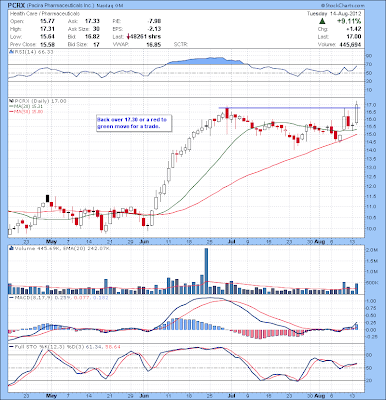386x400 pixels.
Task: Click the PCRX (Daily) 17.00 chart label
Action: [40, 101]
